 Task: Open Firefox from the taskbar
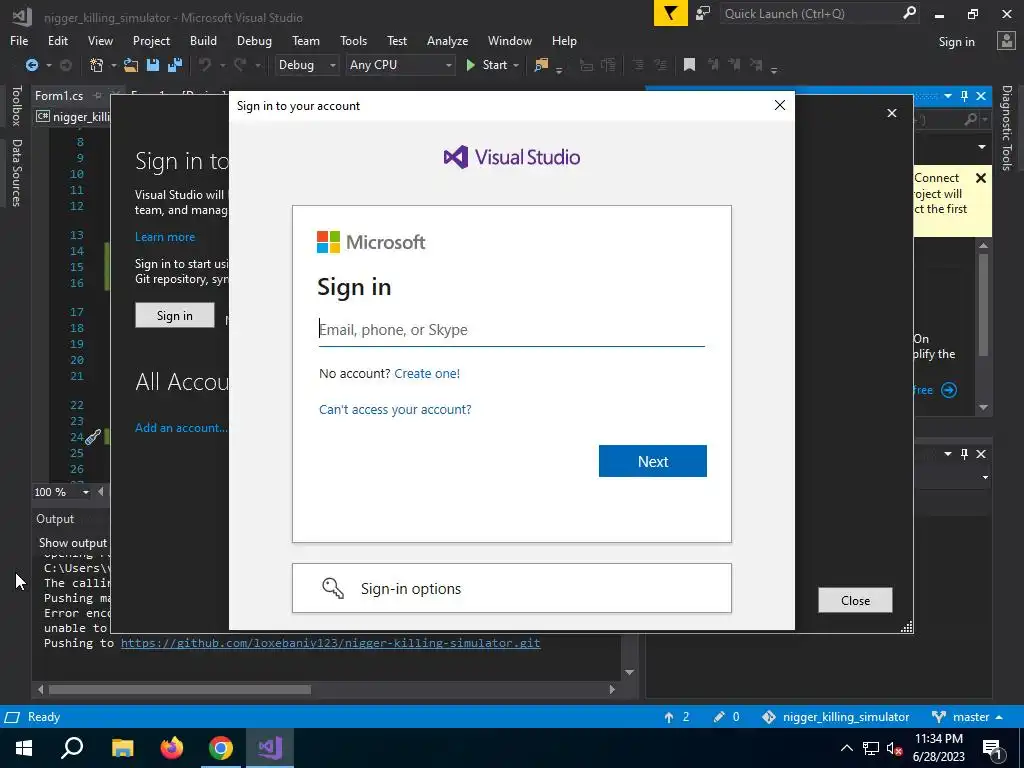(x=172, y=748)
